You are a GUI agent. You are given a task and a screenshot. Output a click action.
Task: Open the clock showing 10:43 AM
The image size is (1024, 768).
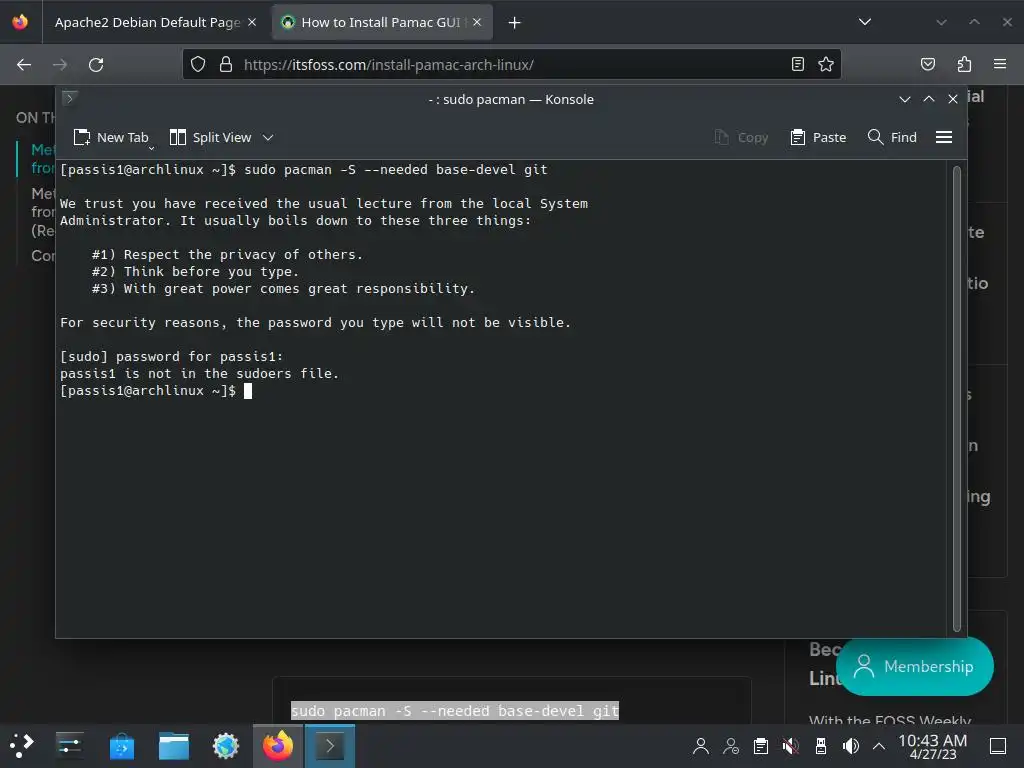point(933,746)
